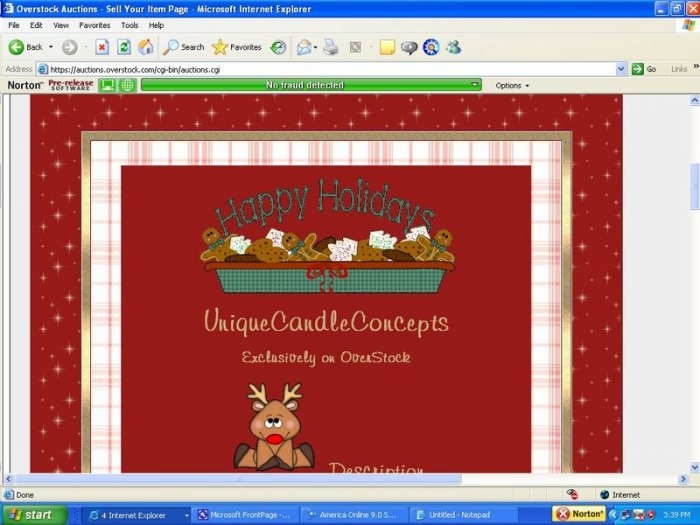Image resolution: width=700 pixels, height=525 pixels.
Task: Open the 4 Internet Explorer taskbar group
Action: tap(138, 515)
